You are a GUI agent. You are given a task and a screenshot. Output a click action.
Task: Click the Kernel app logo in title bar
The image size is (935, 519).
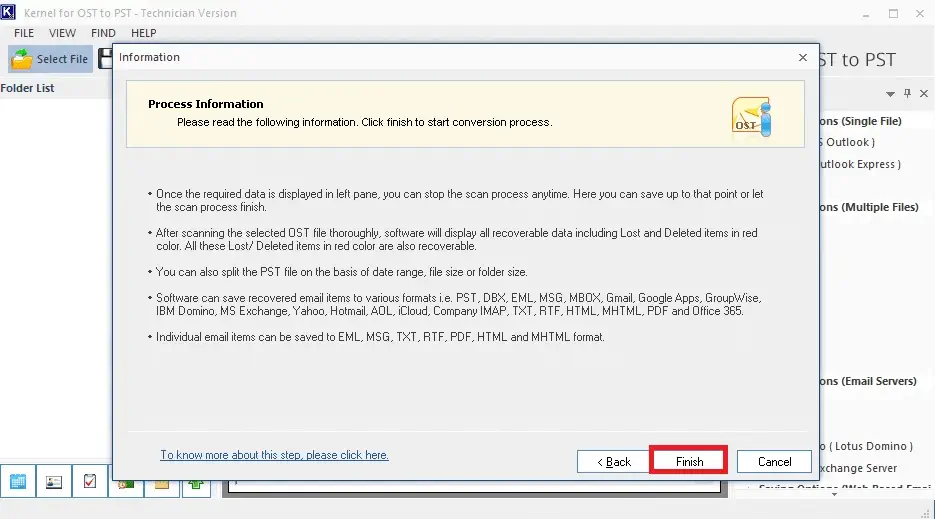[8, 12]
